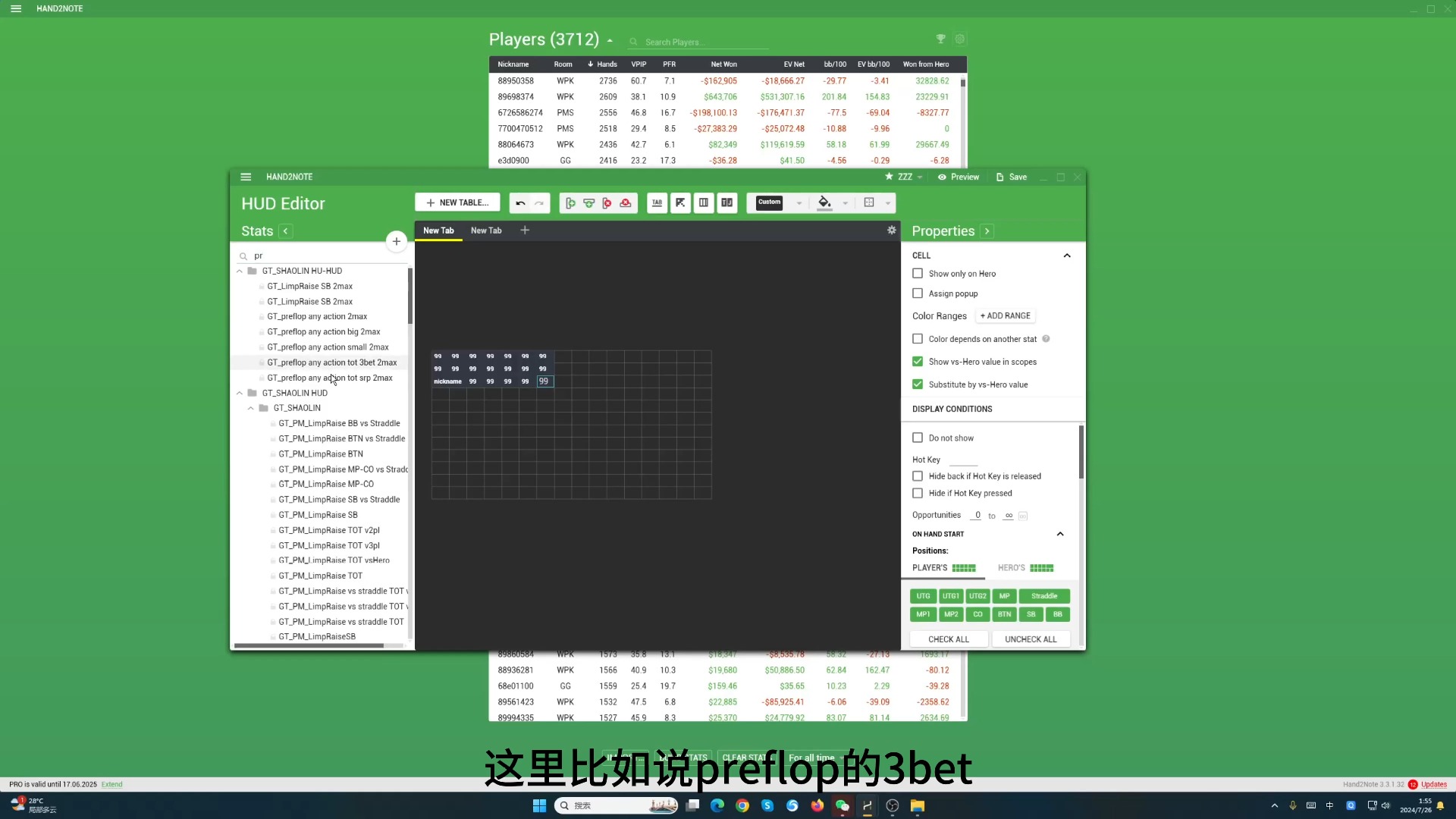
Task: Click the save icon in HUD Editor
Action: pos(1001,177)
